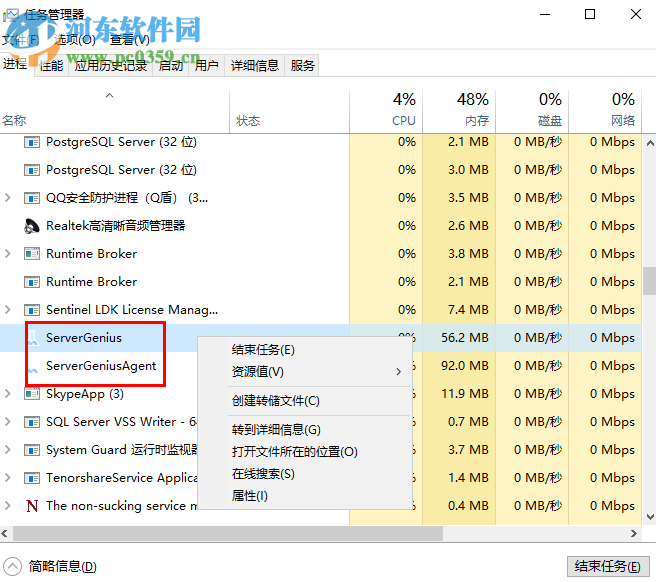This screenshot has height=582, width=656.
Task: Click the horizontal scrollbar right arrow
Action: pyautogui.click(x=634, y=533)
